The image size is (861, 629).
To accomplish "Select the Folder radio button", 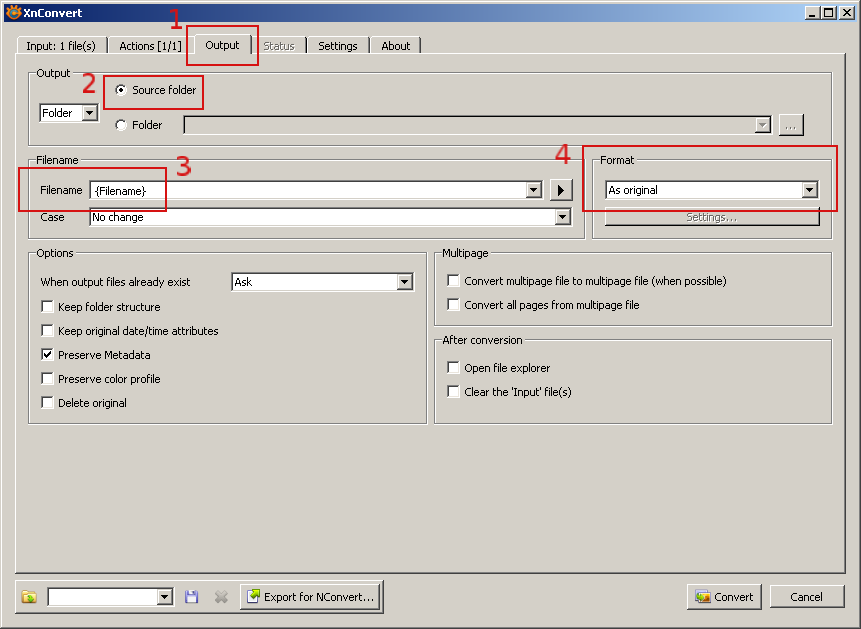I will pyautogui.click(x=121, y=125).
